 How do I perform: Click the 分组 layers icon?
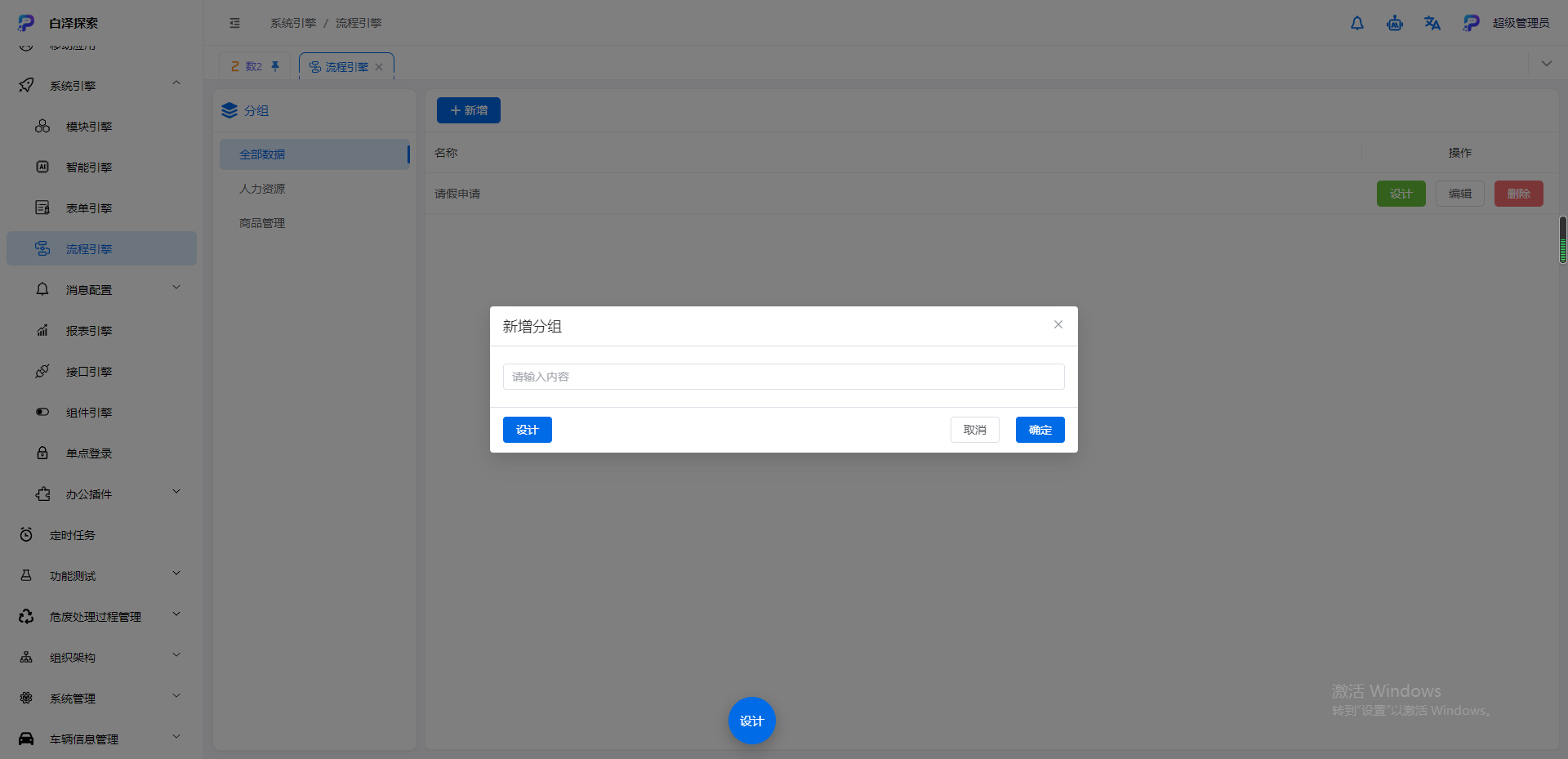(229, 110)
